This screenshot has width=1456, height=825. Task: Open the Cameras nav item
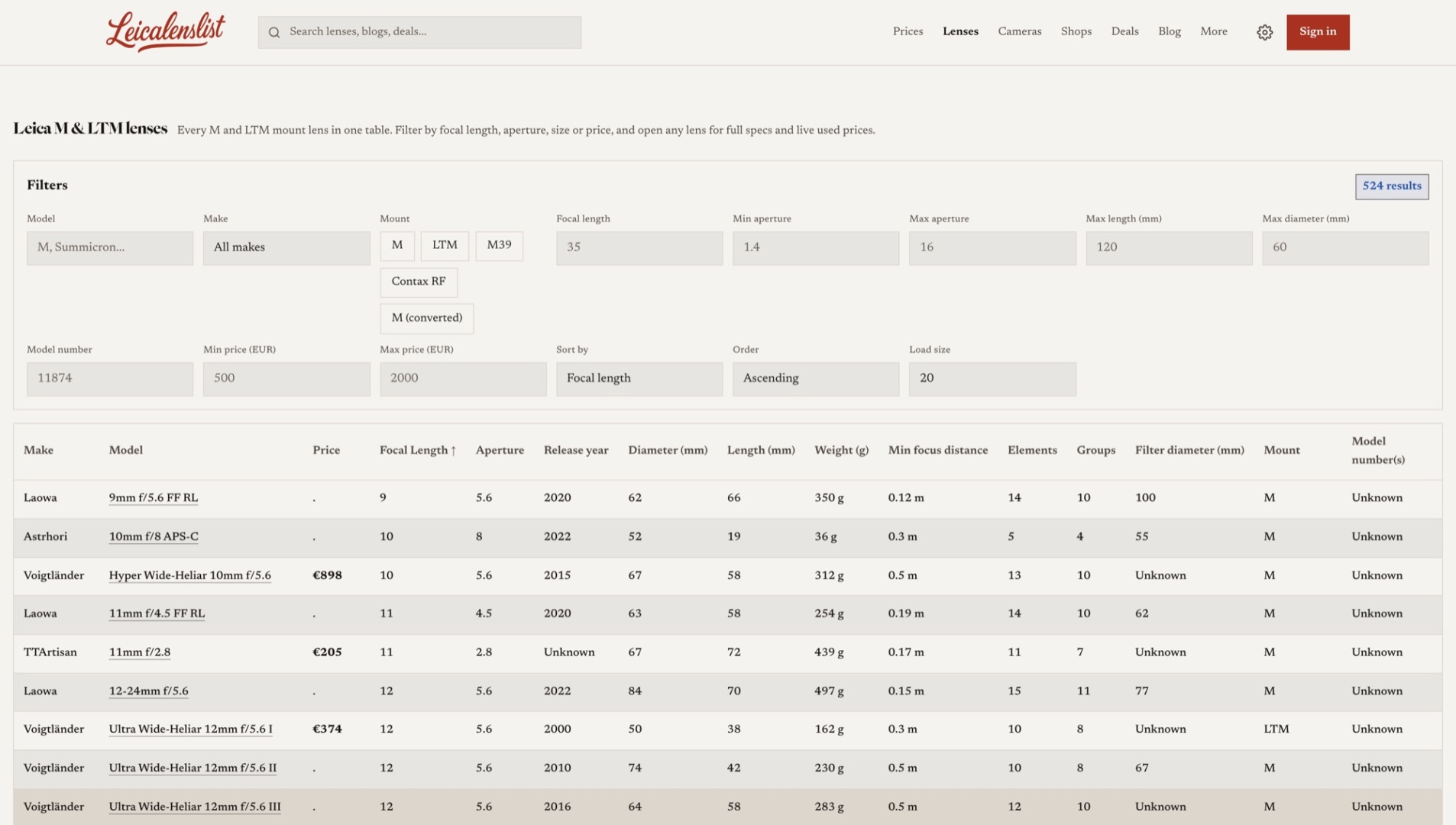1020,31
